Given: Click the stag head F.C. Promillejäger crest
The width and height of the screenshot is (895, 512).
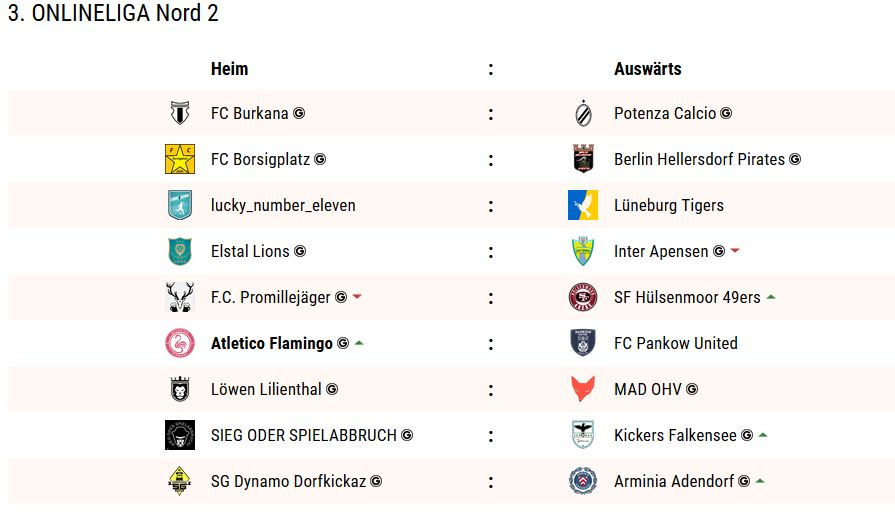Looking at the screenshot, I should (180, 297).
